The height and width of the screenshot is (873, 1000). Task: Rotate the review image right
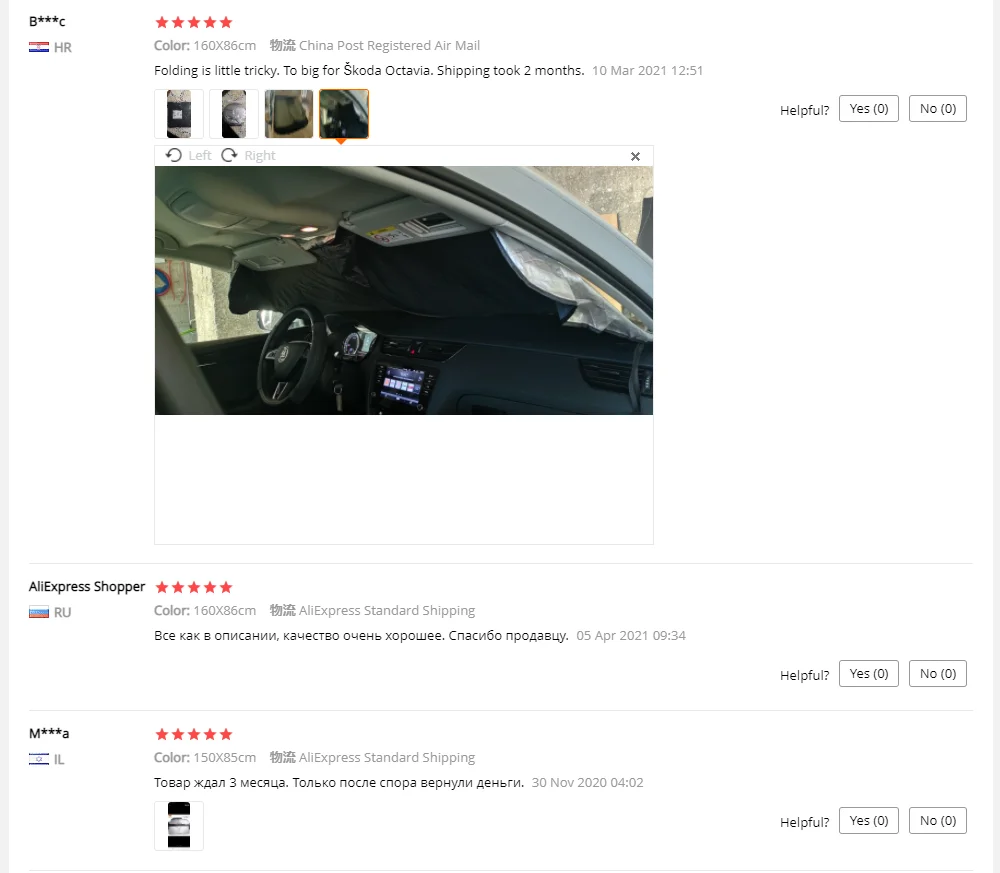tap(248, 156)
